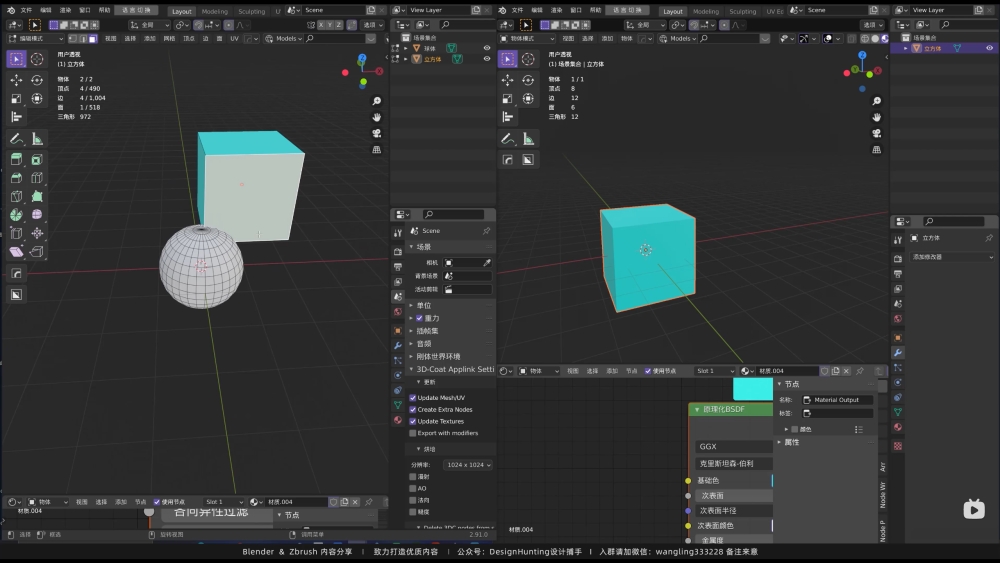
Task: Open the UV menu in left viewport header
Action: click(x=234, y=39)
